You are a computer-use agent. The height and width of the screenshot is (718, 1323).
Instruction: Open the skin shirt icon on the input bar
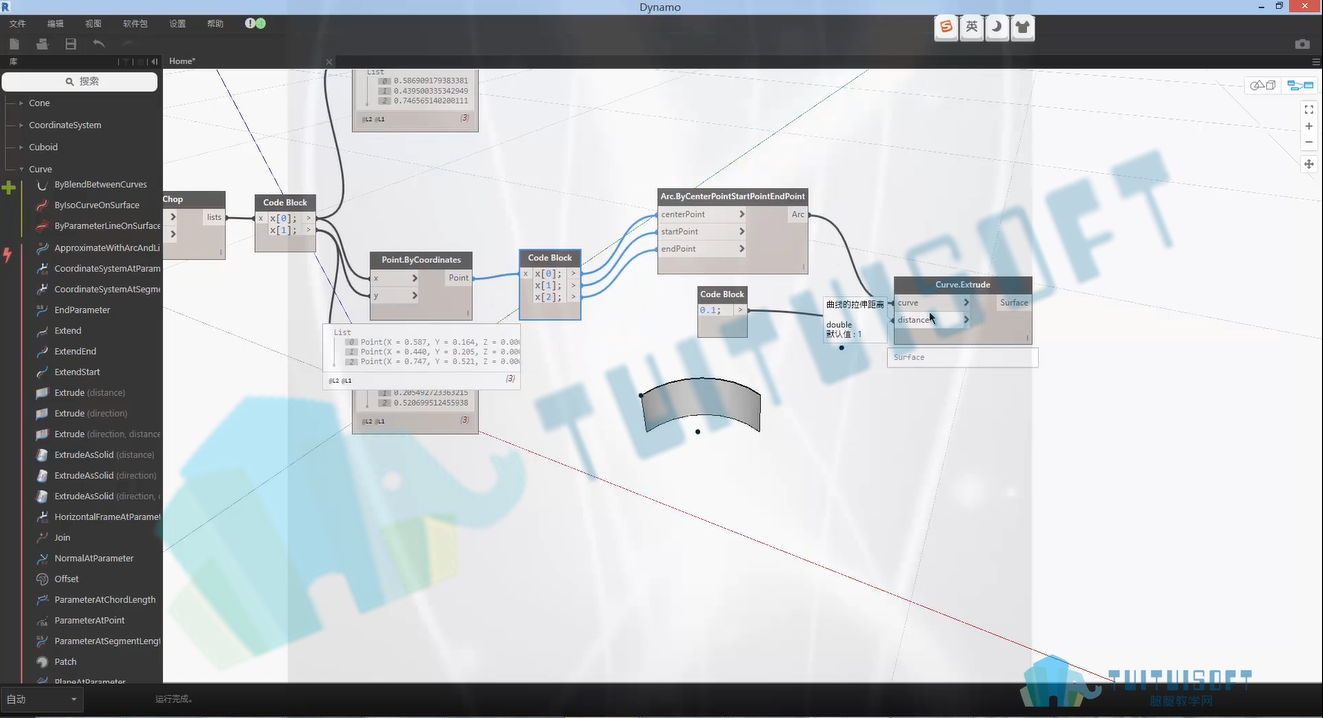click(x=1022, y=27)
